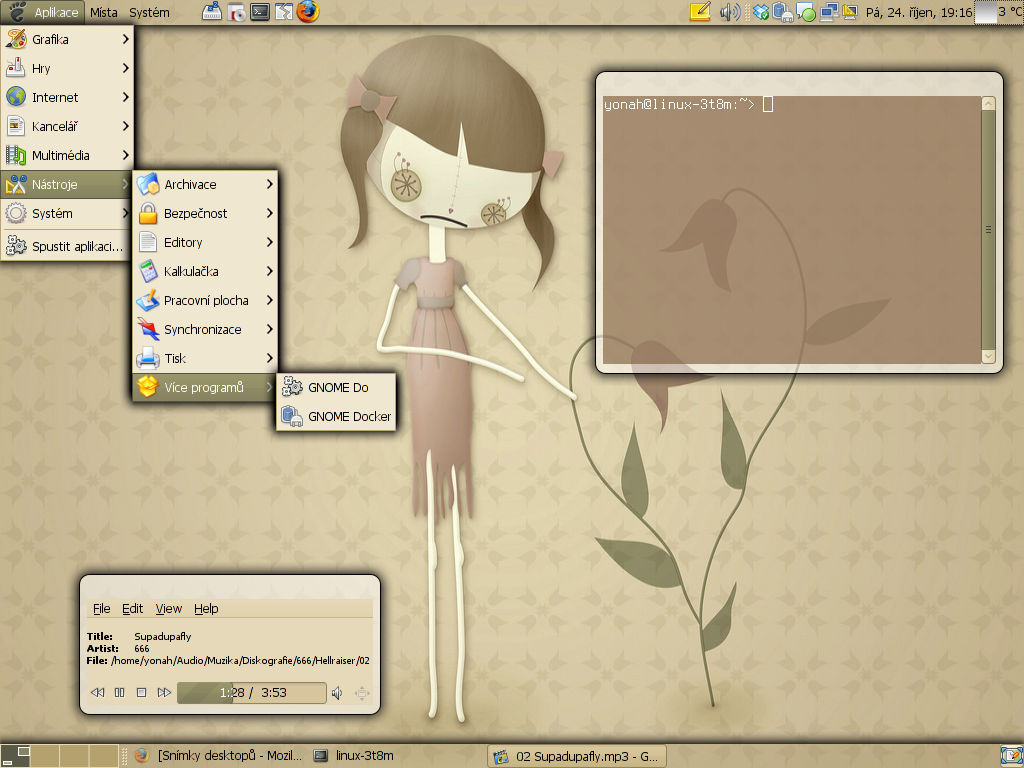This screenshot has width=1024, height=768.
Task: Click terminal scrollbar up arrow
Action: (x=988, y=103)
